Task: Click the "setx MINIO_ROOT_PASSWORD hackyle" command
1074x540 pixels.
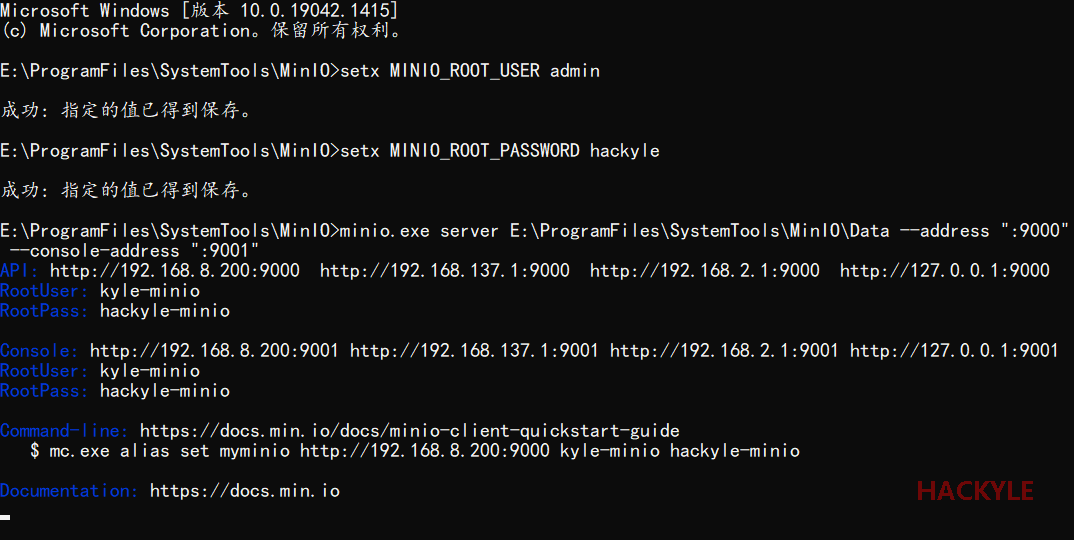Action: point(499,151)
